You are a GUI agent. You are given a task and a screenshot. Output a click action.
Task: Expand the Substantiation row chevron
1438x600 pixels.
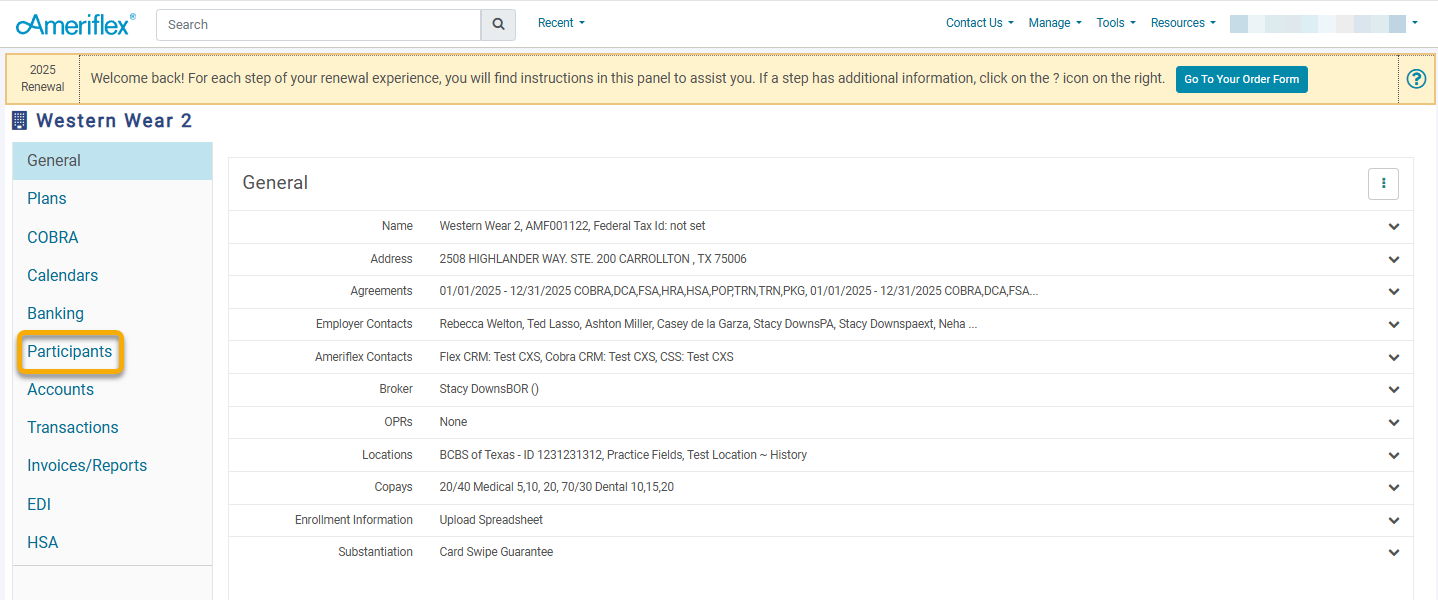[1394, 553]
